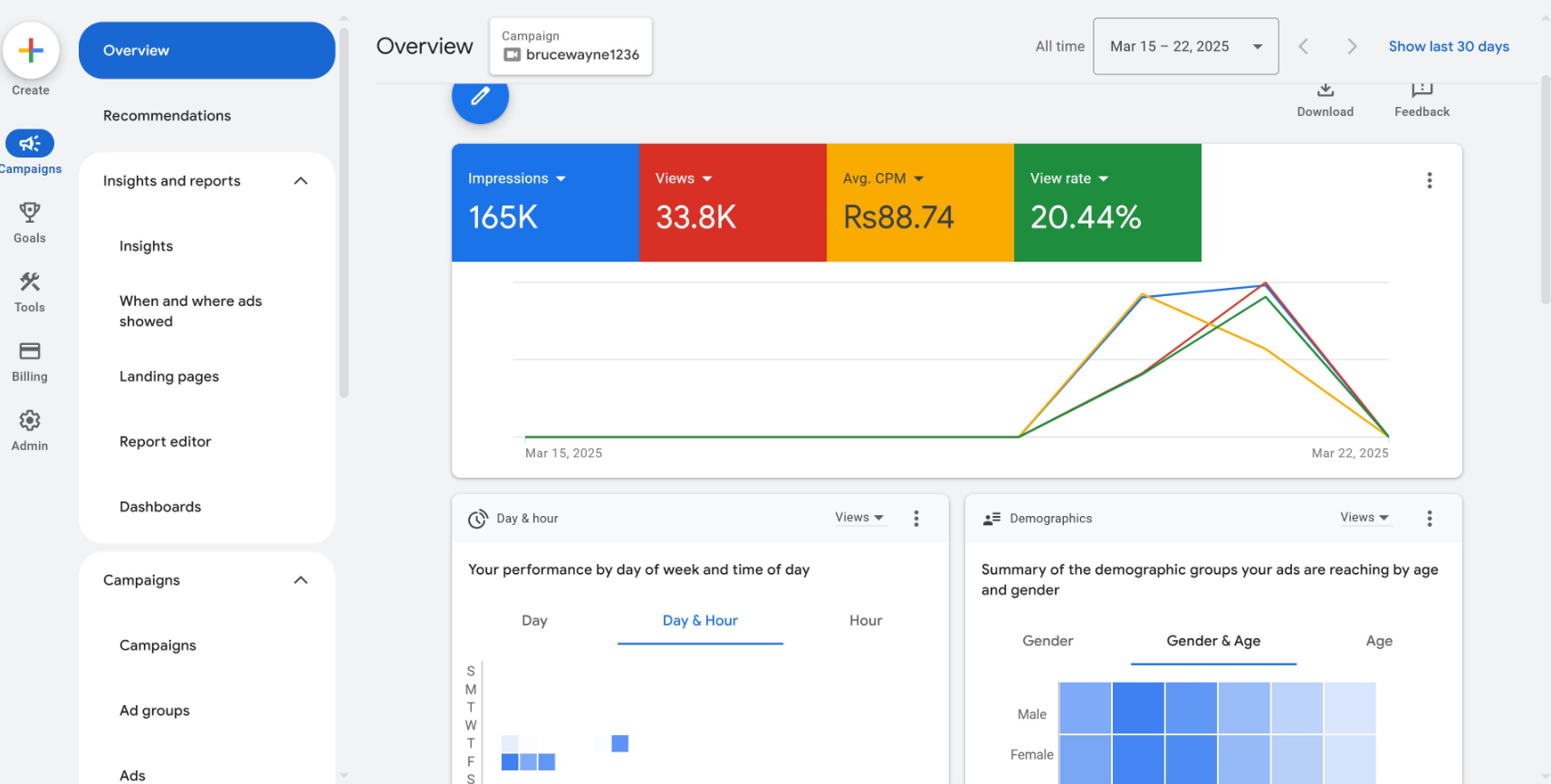The image size is (1551, 784).
Task: Collapse the Campaigns sidebar section
Action: point(301,580)
